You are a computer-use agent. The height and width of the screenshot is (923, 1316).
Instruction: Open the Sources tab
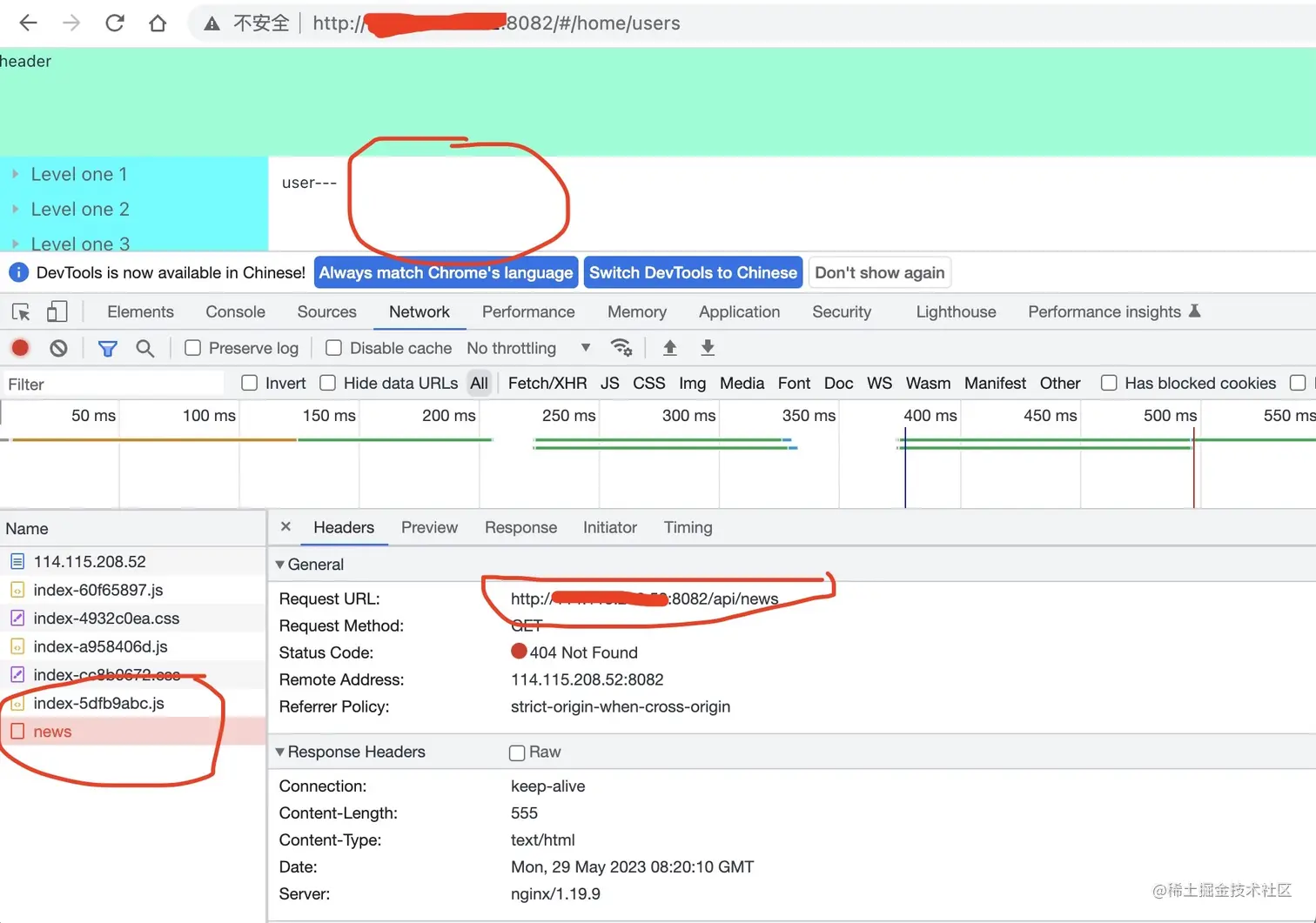[326, 311]
